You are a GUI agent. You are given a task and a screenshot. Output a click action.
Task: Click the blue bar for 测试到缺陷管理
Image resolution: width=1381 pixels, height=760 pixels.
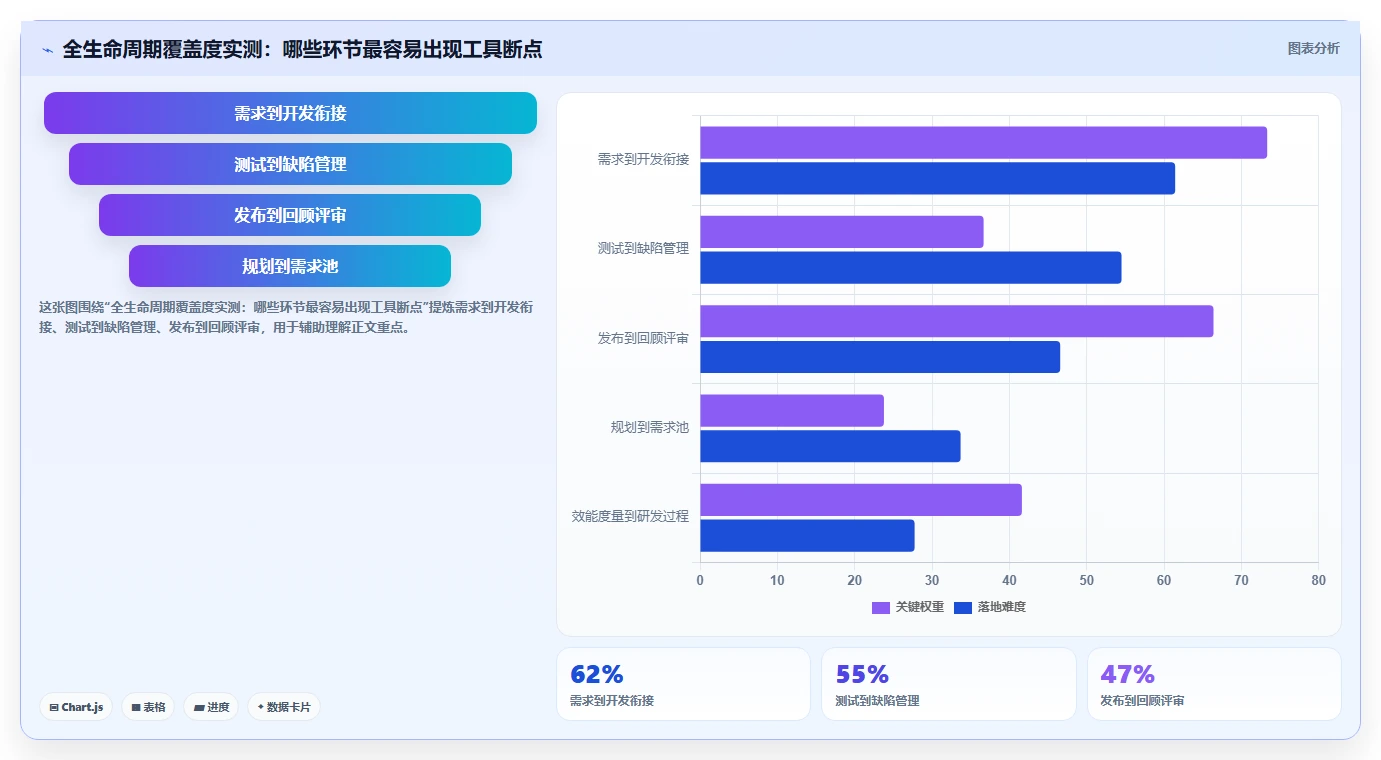(910, 267)
